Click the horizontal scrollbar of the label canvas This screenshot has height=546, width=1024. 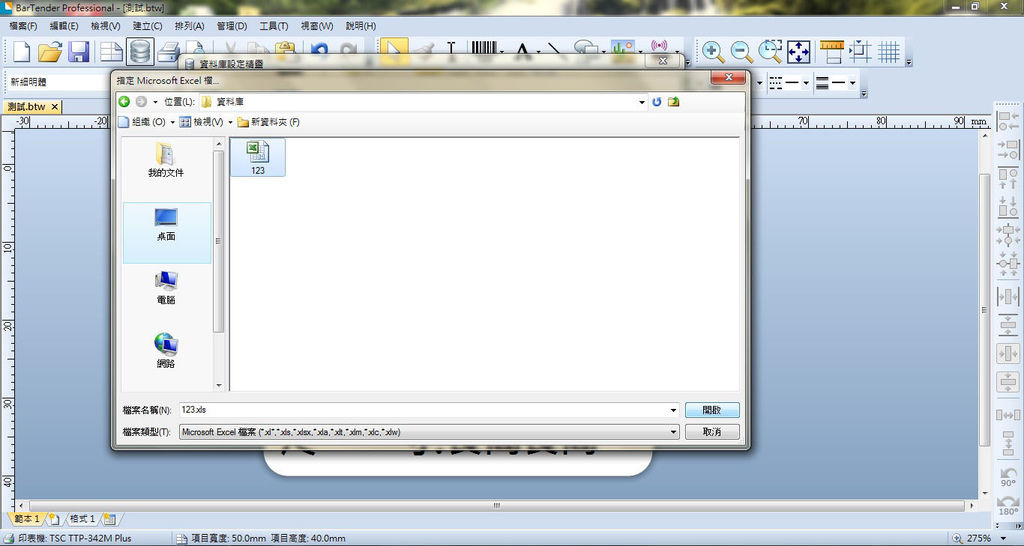point(496,506)
